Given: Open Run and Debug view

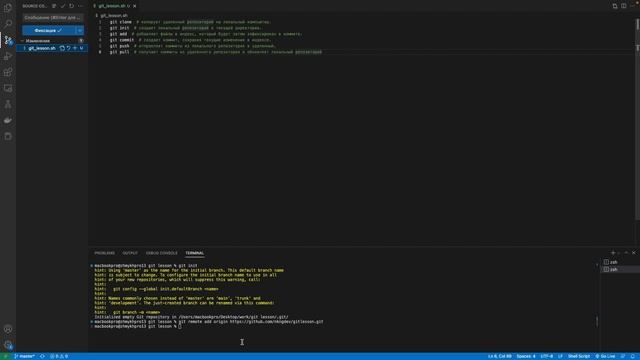Looking at the screenshot, I should [x=8, y=56].
